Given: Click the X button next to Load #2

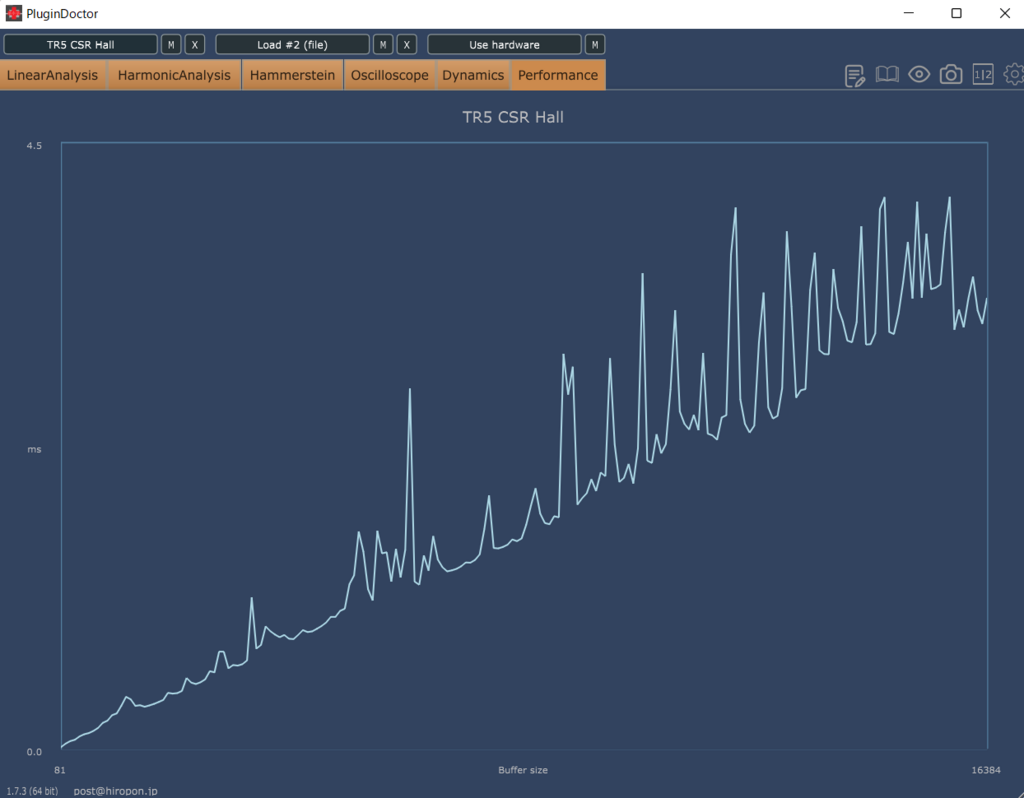Looking at the screenshot, I should tap(406, 44).
